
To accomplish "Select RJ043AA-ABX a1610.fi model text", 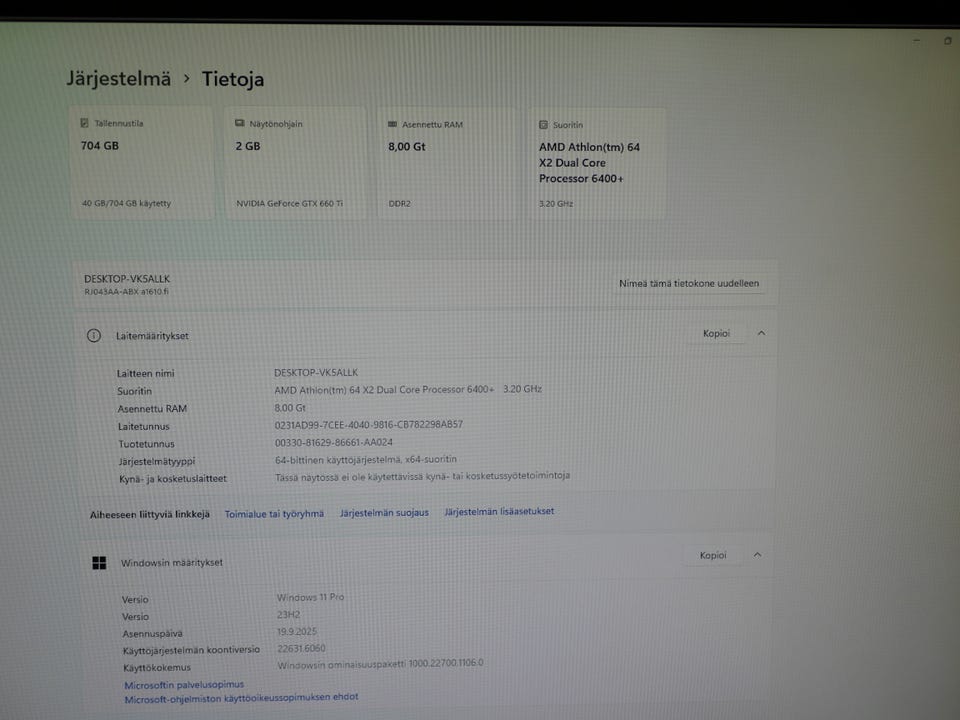I will pos(126,291).
